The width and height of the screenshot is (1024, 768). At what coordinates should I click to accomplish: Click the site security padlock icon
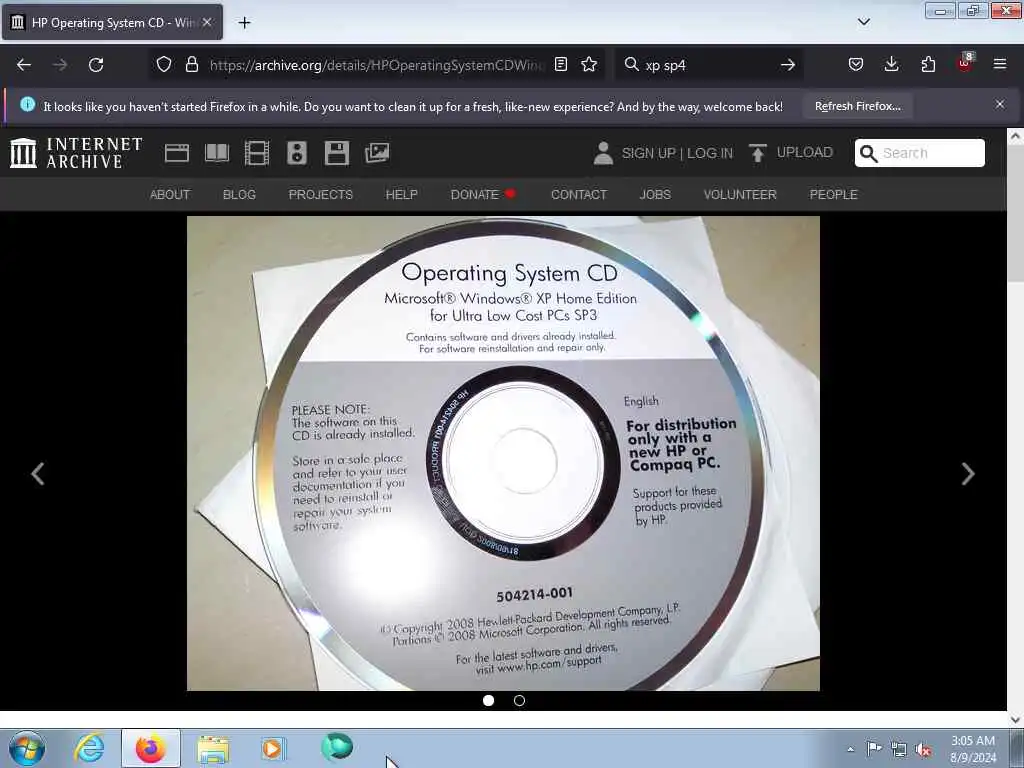[191, 64]
